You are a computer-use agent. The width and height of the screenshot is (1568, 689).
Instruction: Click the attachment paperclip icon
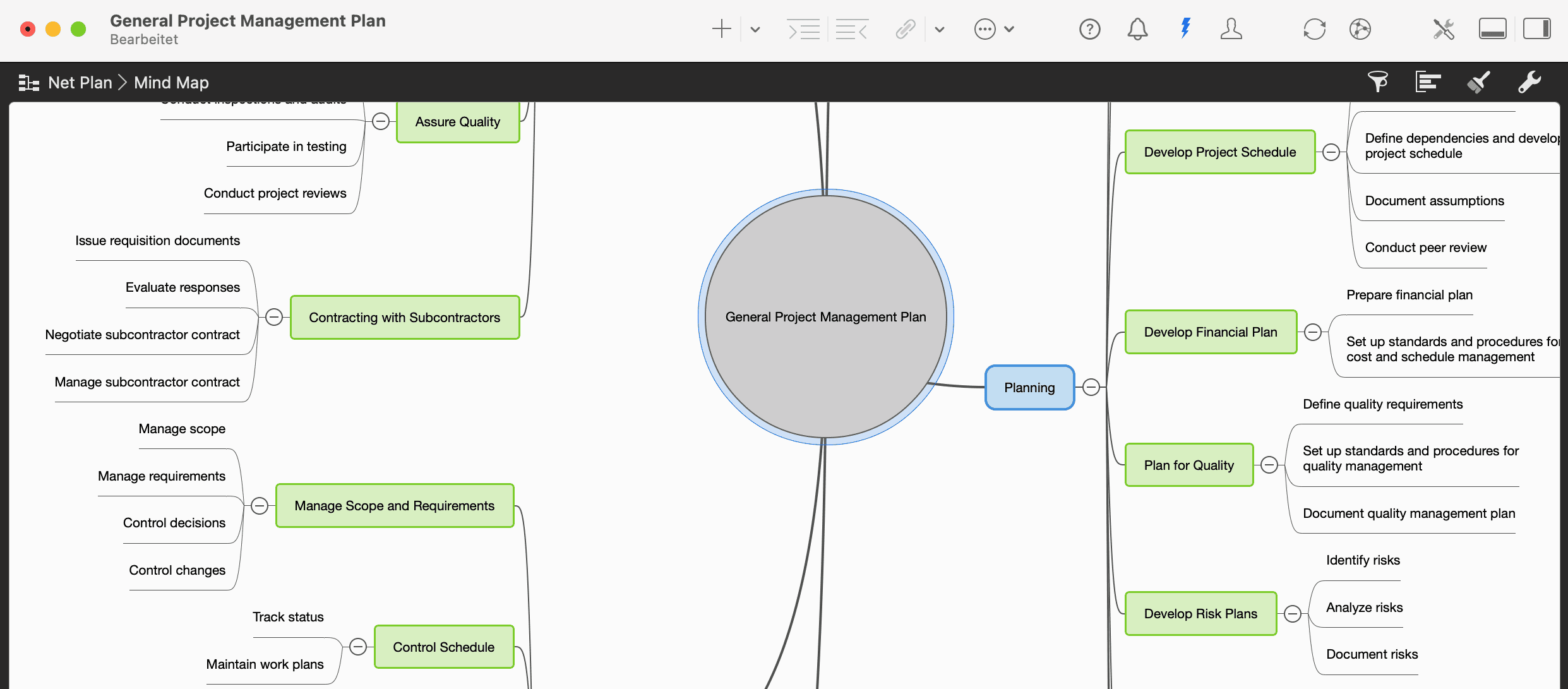906,29
